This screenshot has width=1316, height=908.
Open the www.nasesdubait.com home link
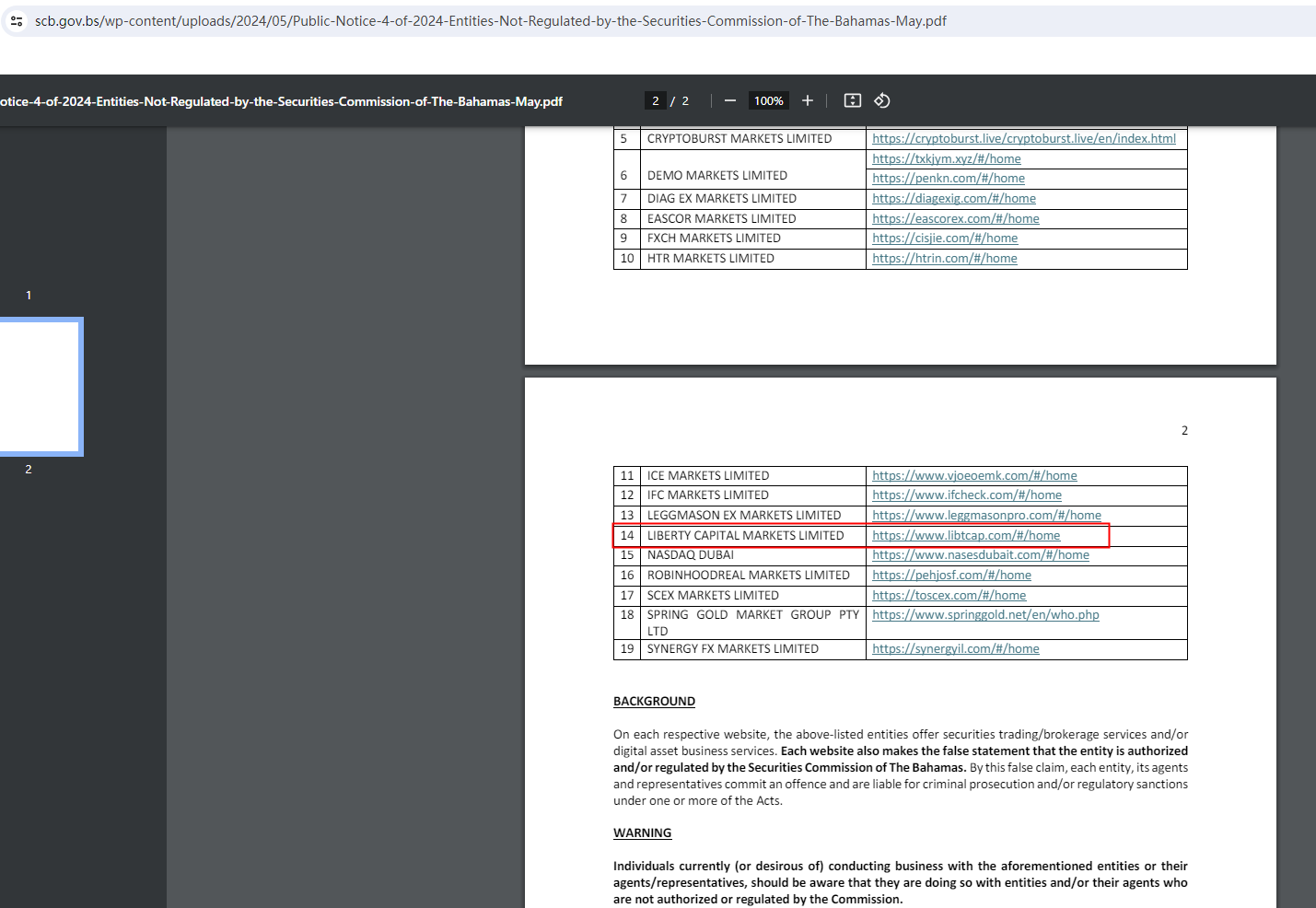pos(980,555)
